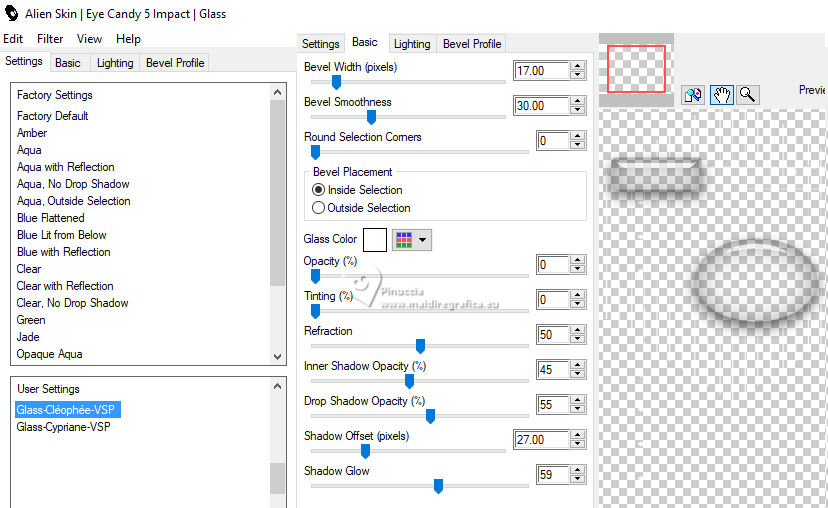Decrease Shadow Offset with down arrow
Image resolution: width=828 pixels, height=508 pixels.
(578, 444)
